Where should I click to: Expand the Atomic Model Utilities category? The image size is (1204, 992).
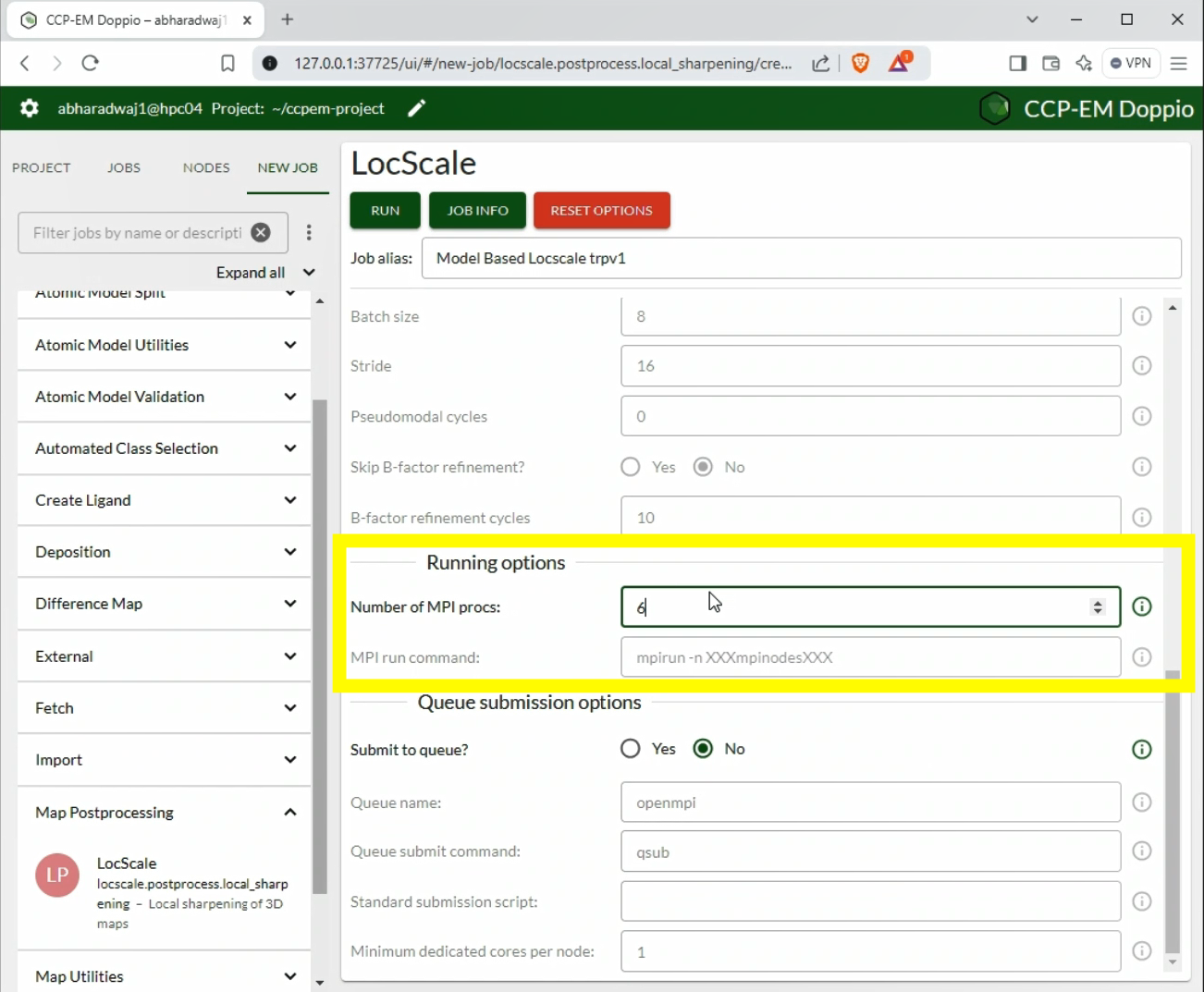pyautogui.click(x=164, y=345)
